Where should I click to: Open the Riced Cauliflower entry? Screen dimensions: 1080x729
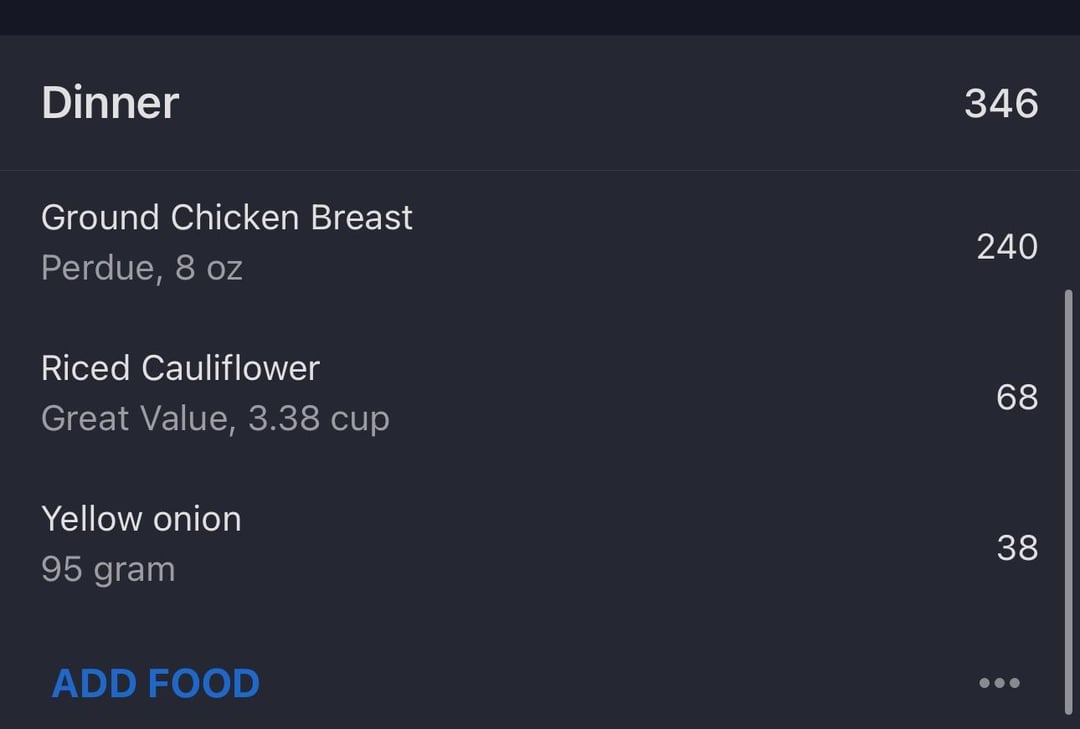click(180, 368)
